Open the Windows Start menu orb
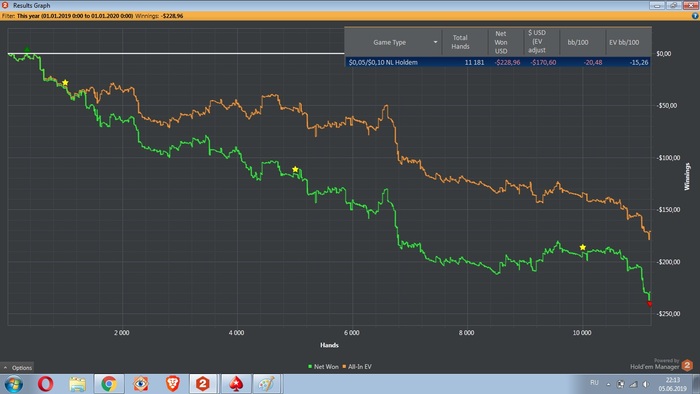 pyautogui.click(x=13, y=384)
